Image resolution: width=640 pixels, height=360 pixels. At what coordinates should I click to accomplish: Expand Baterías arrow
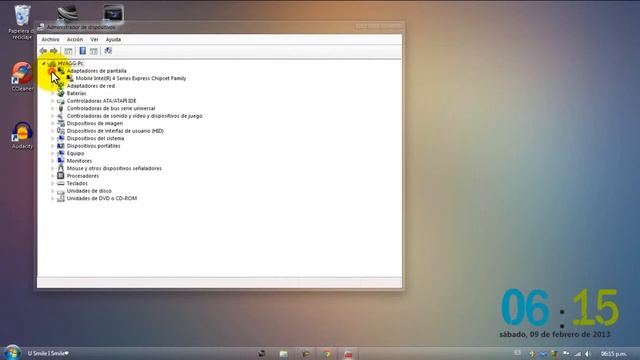click(x=52, y=93)
